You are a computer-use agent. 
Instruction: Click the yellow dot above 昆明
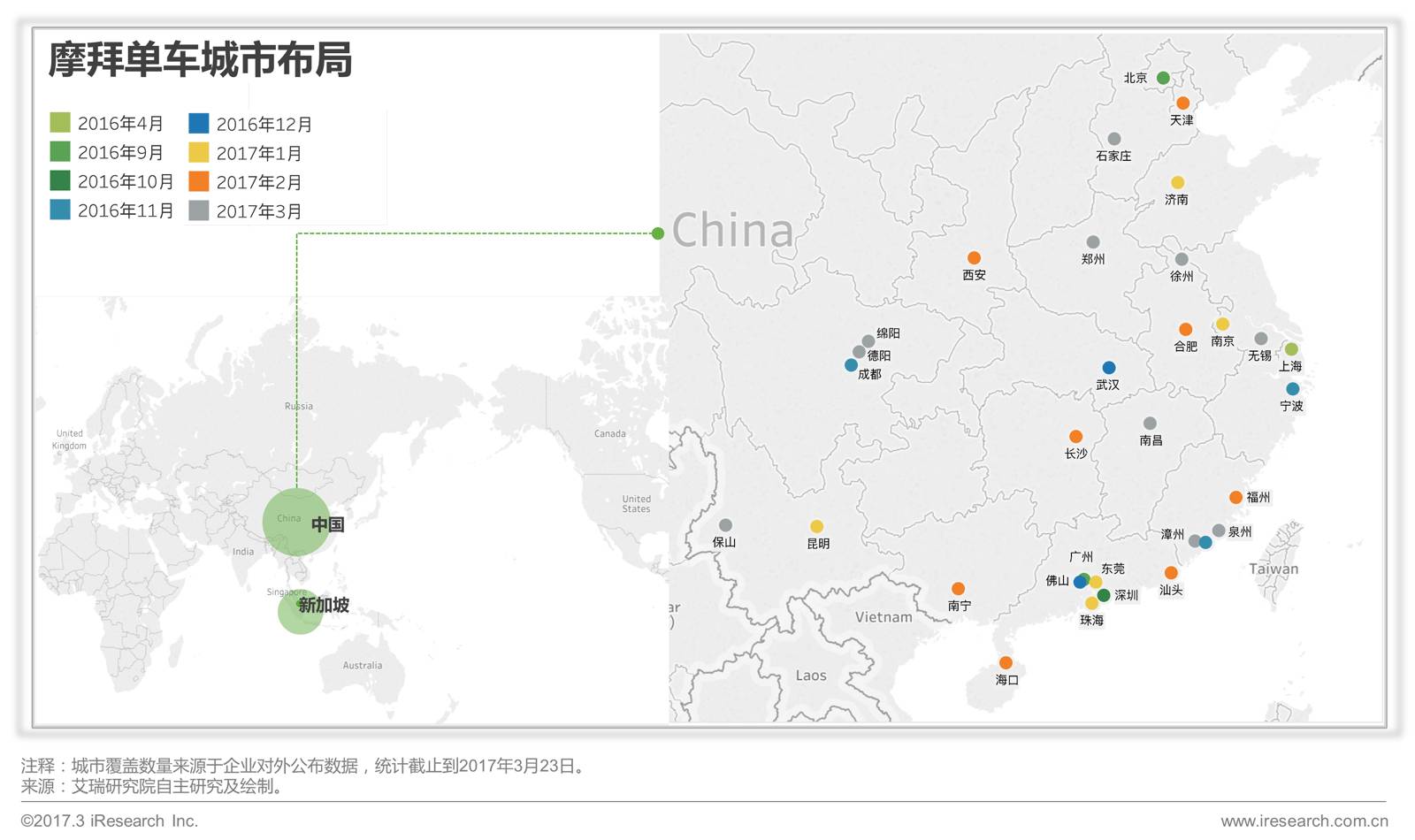(816, 527)
